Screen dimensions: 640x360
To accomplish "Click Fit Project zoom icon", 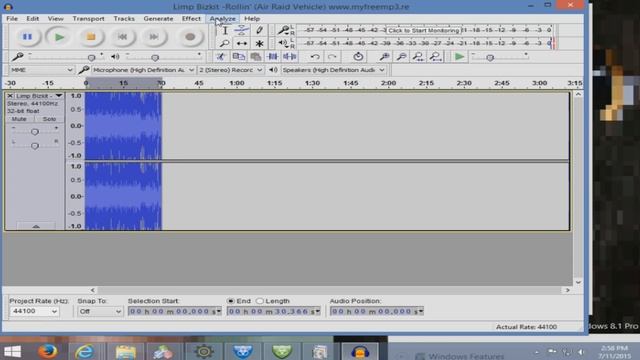I will coord(436,57).
